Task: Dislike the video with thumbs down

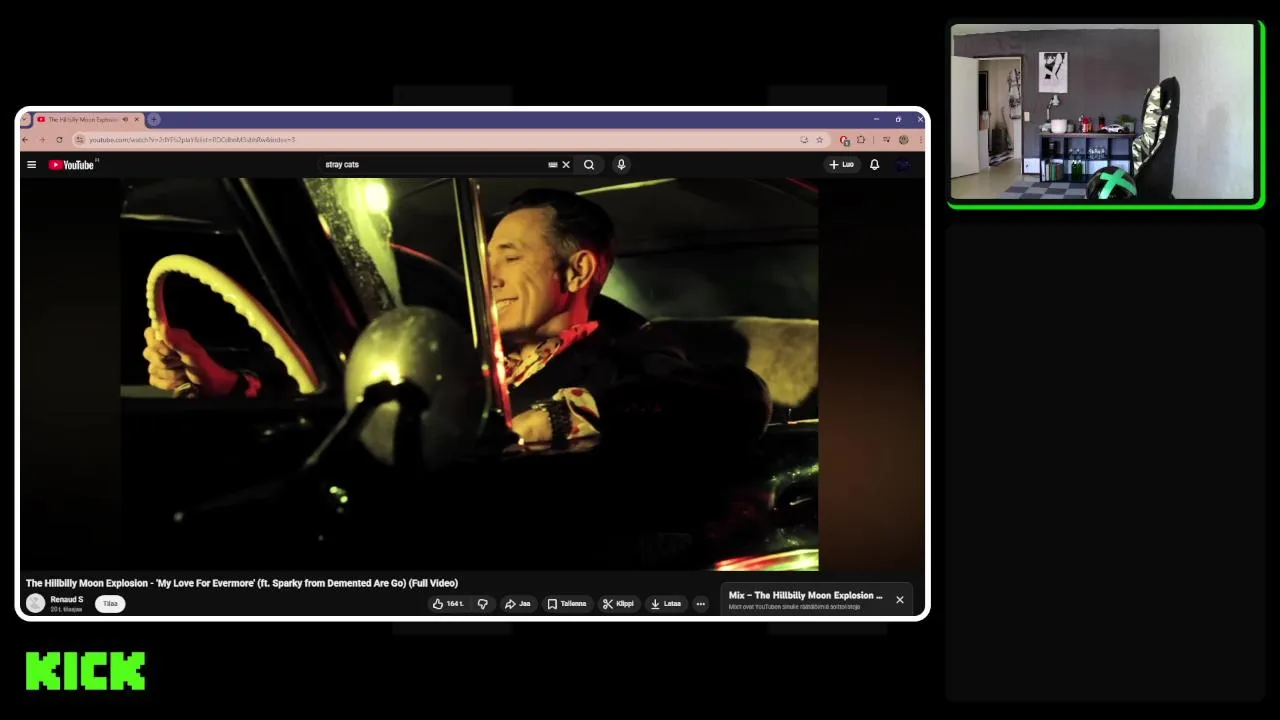Action: pyautogui.click(x=483, y=604)
